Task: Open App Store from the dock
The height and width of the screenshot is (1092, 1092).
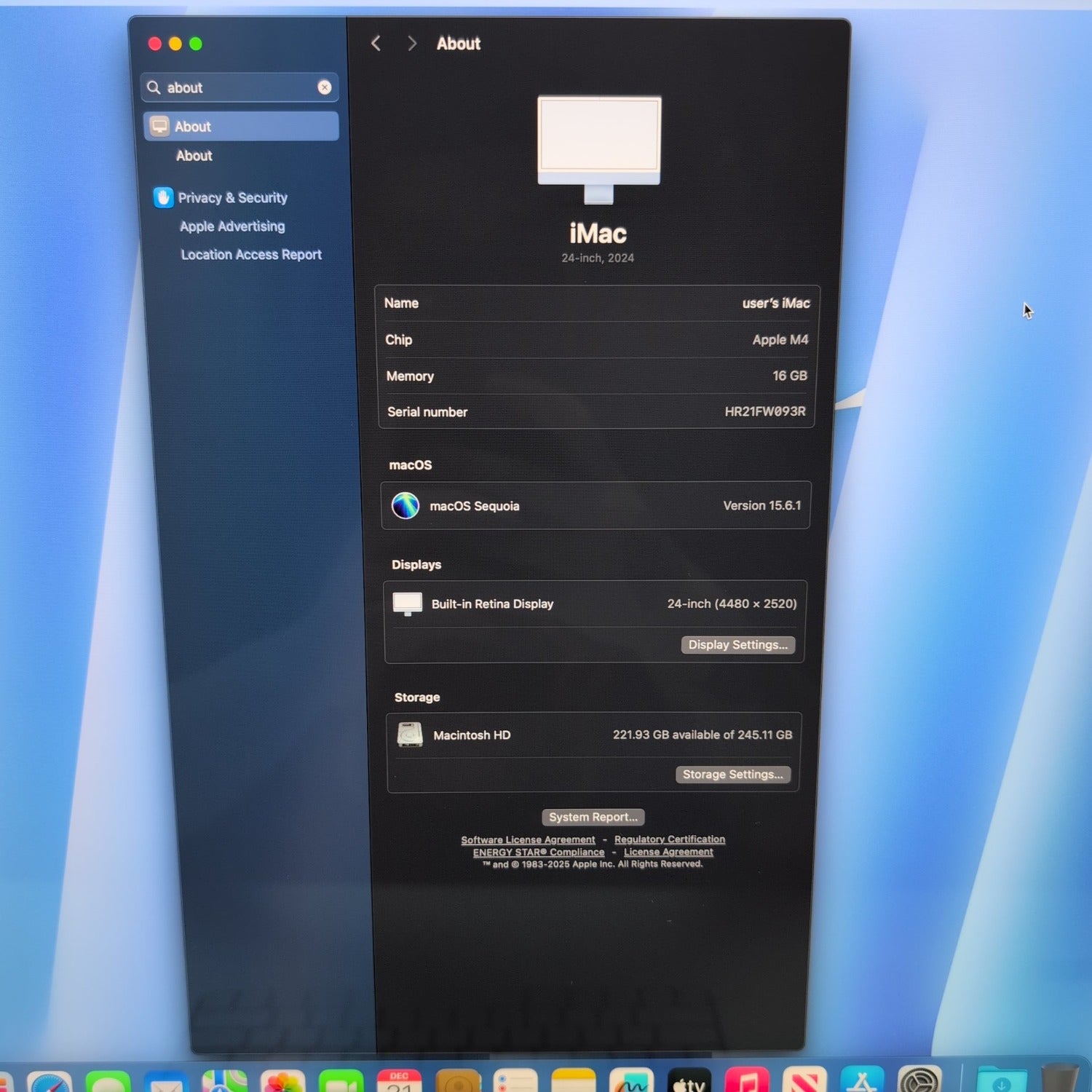Action: 862,1081
